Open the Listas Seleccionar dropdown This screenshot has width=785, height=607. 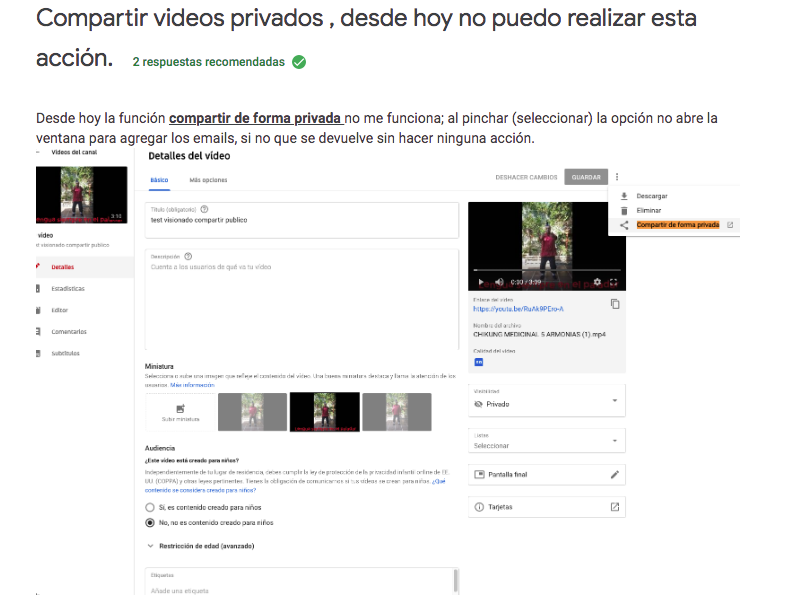click(547, 441)
